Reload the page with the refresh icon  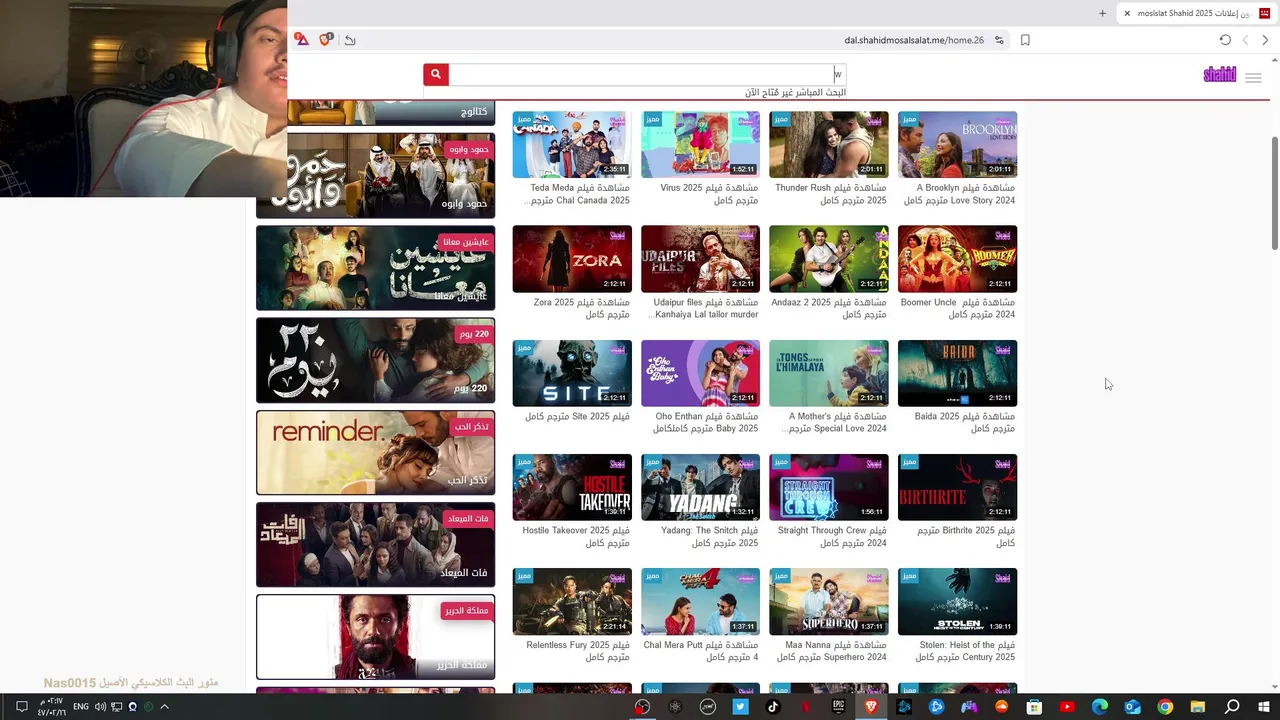tap(1225, 40)
